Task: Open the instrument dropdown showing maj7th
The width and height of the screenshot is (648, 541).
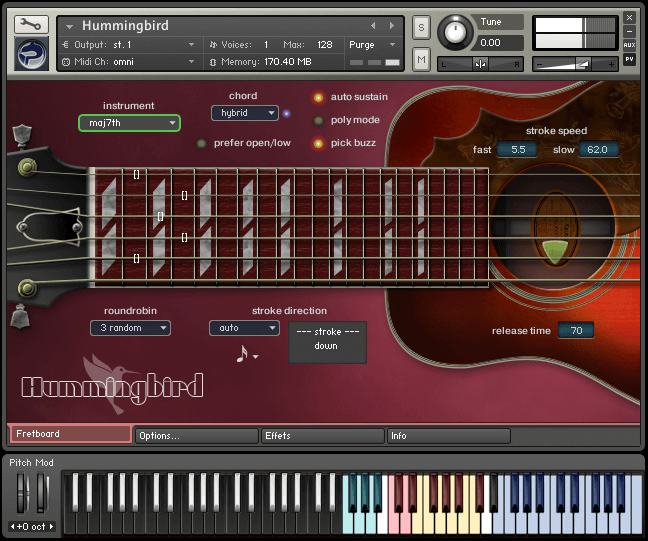Action: 129,123
